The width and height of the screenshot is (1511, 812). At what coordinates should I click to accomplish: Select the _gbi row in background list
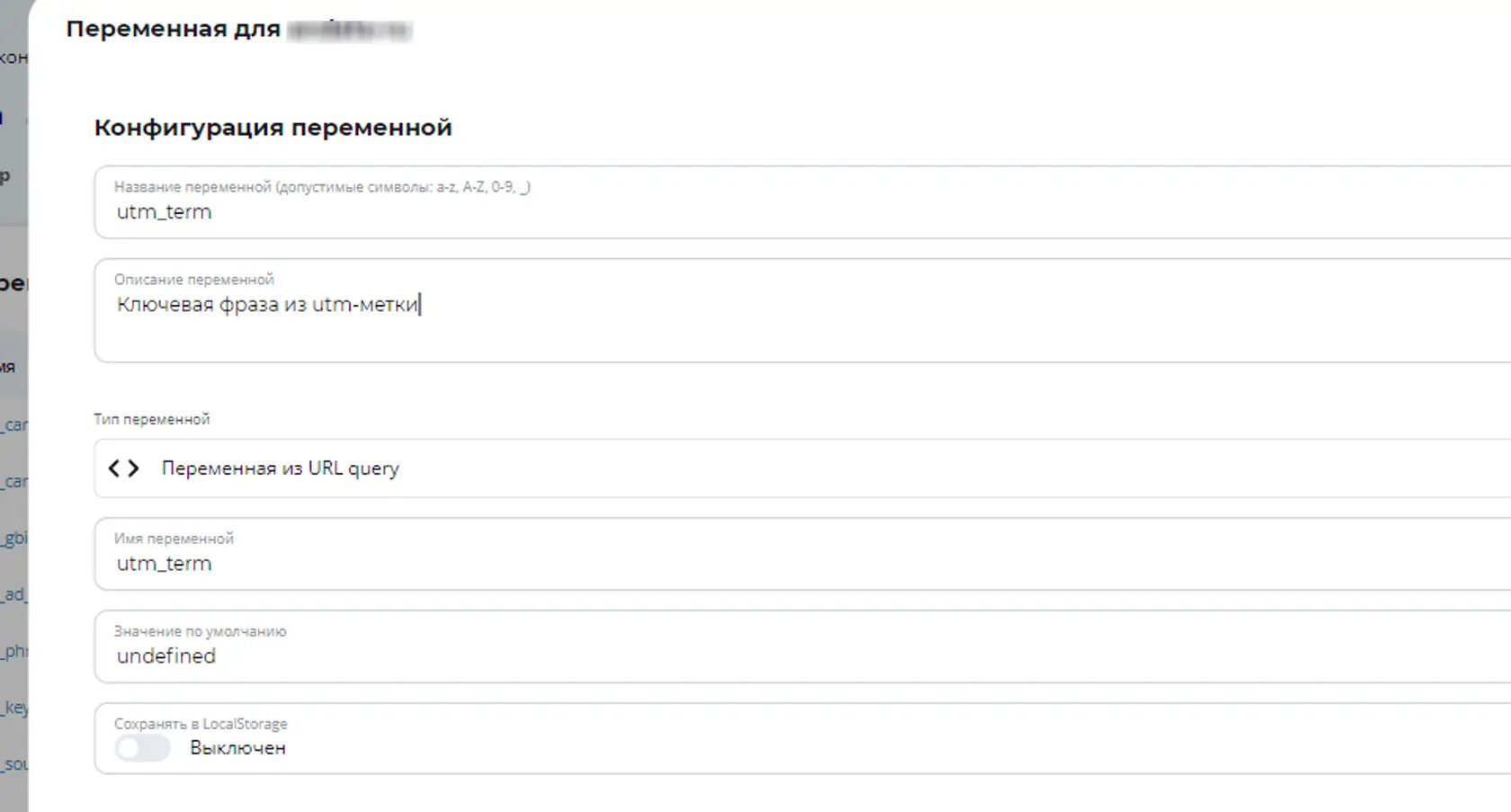[x=13, y=538]
